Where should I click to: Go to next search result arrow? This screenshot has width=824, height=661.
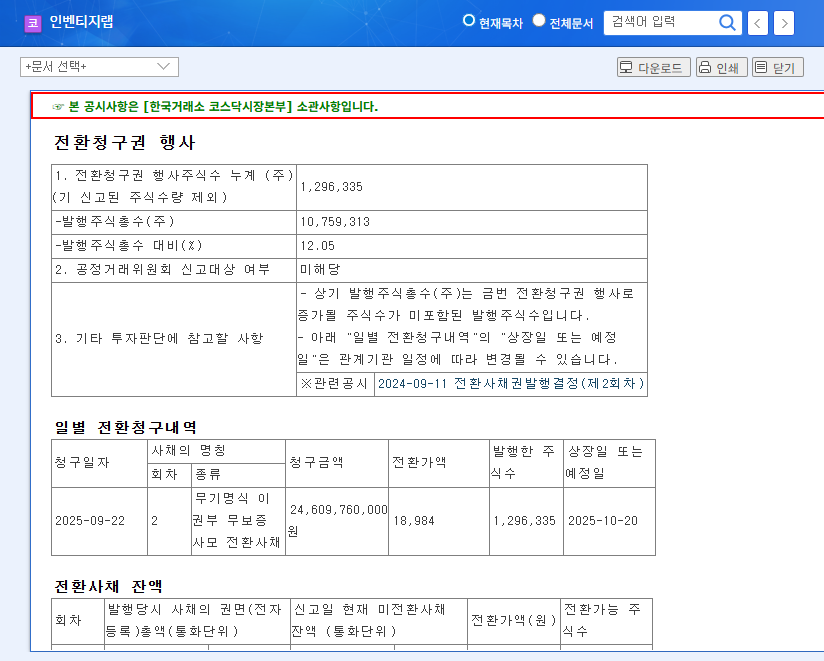(784, 23)
